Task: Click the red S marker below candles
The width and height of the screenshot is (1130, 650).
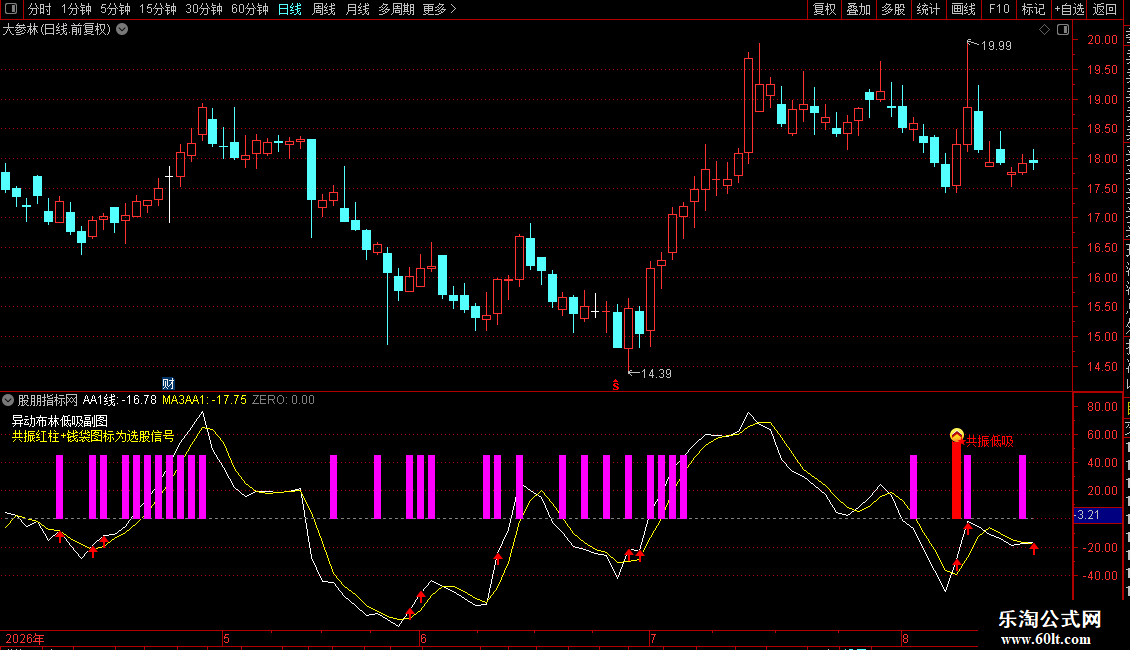Action: click(615, 386)
